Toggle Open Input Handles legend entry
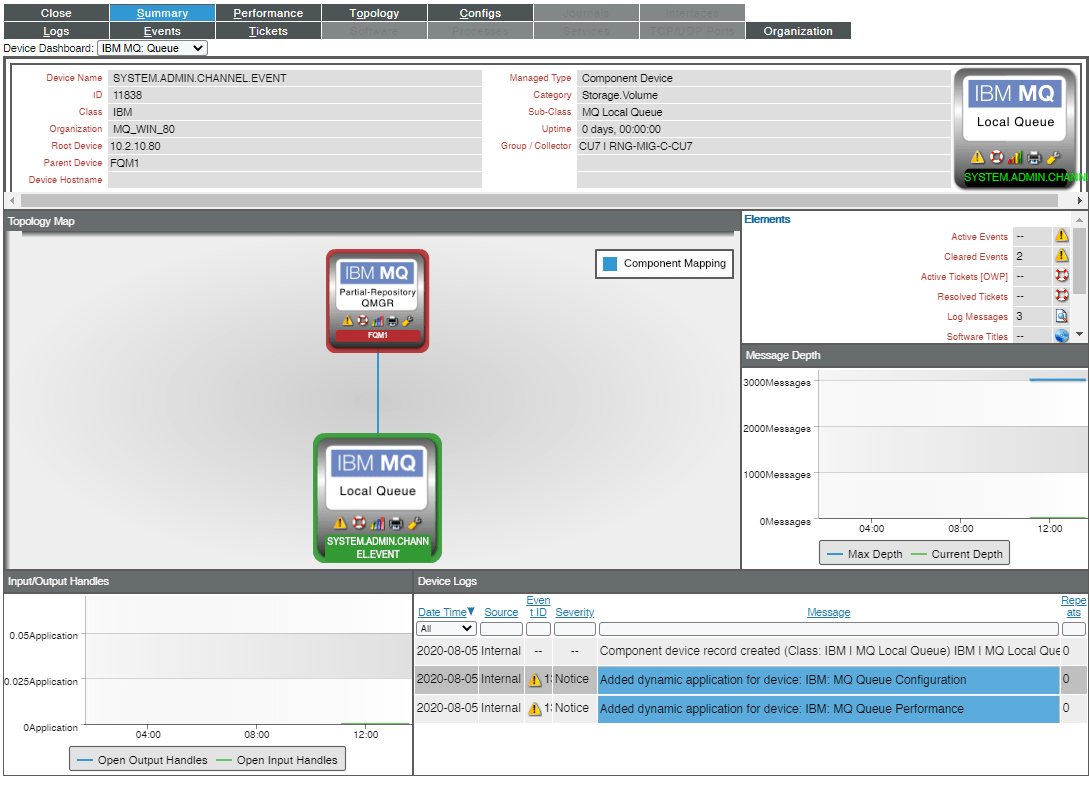The width and height of the screenshot is (1090, 789). [277, 760]
